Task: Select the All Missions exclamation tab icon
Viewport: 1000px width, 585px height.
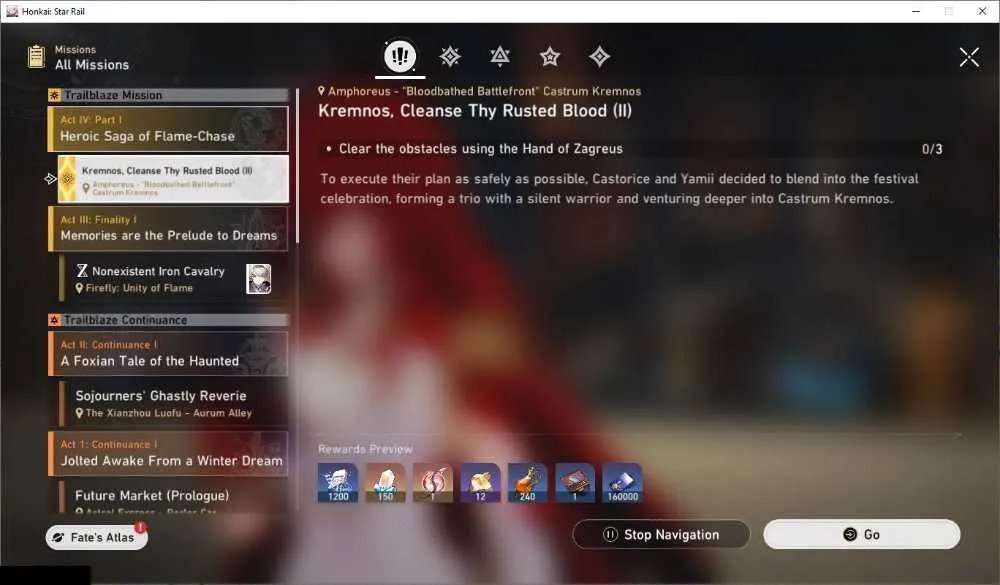Action: pyautogui.click(x=400, y=57)
